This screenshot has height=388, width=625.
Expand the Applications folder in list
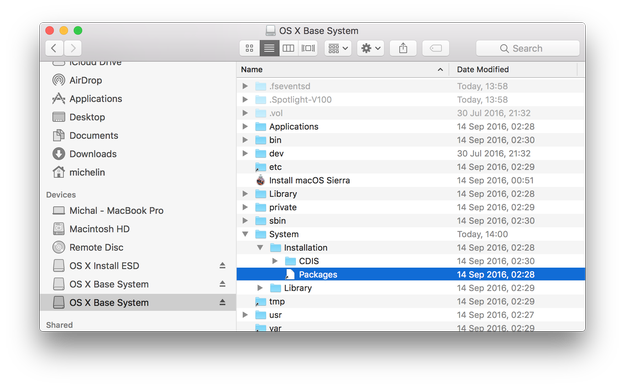[x=245, y=126]
